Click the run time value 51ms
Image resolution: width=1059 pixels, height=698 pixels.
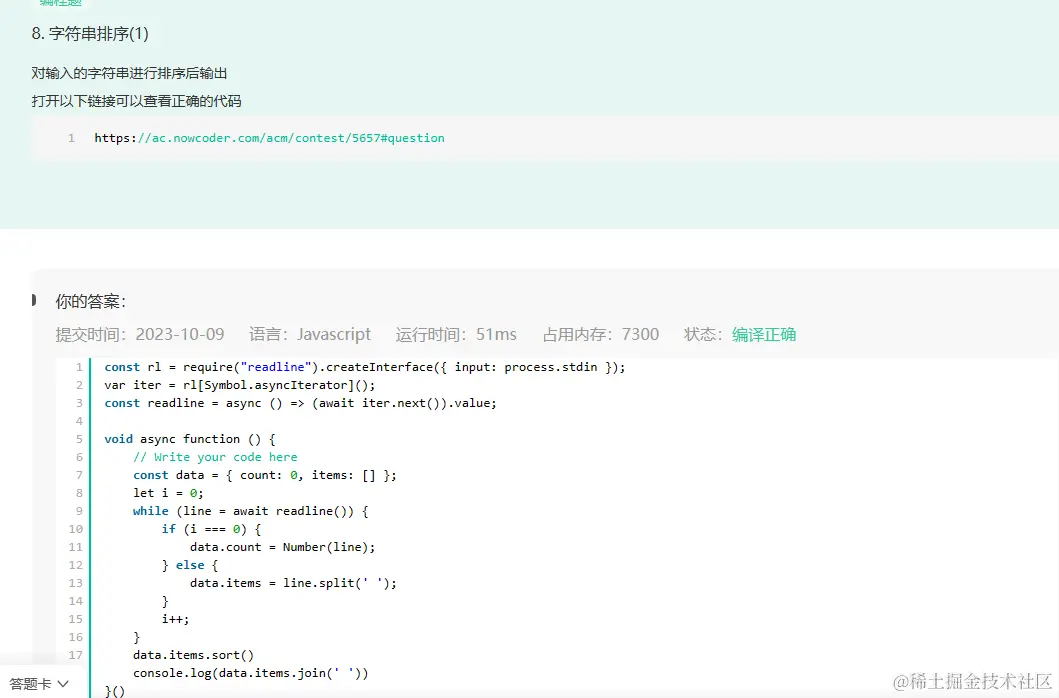pos(496,334)
